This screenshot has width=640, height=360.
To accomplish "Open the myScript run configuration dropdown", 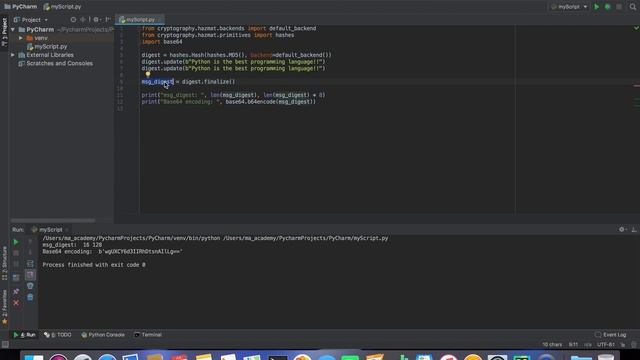I will point(569,7).
